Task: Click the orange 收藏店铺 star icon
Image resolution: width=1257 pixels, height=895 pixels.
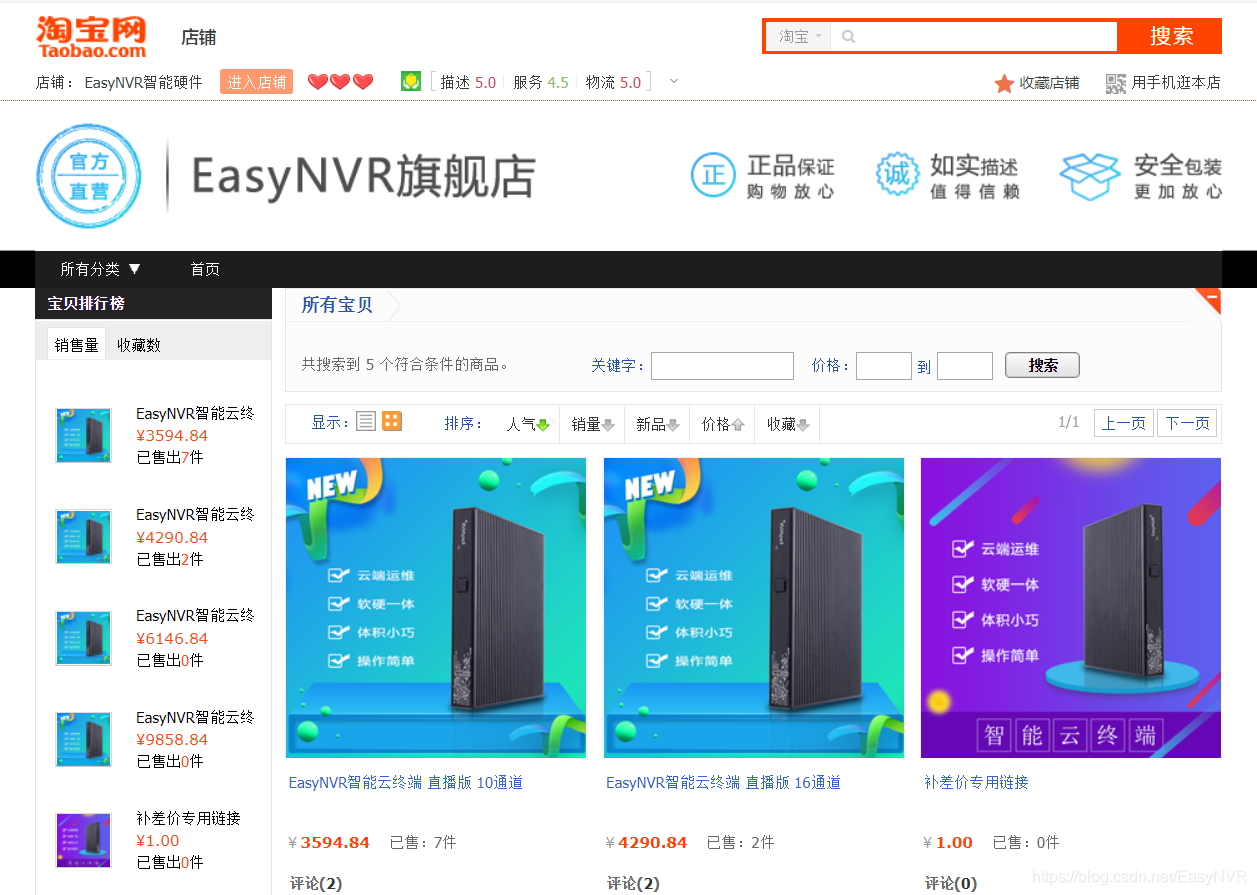Action: [x=1004, y=83]
